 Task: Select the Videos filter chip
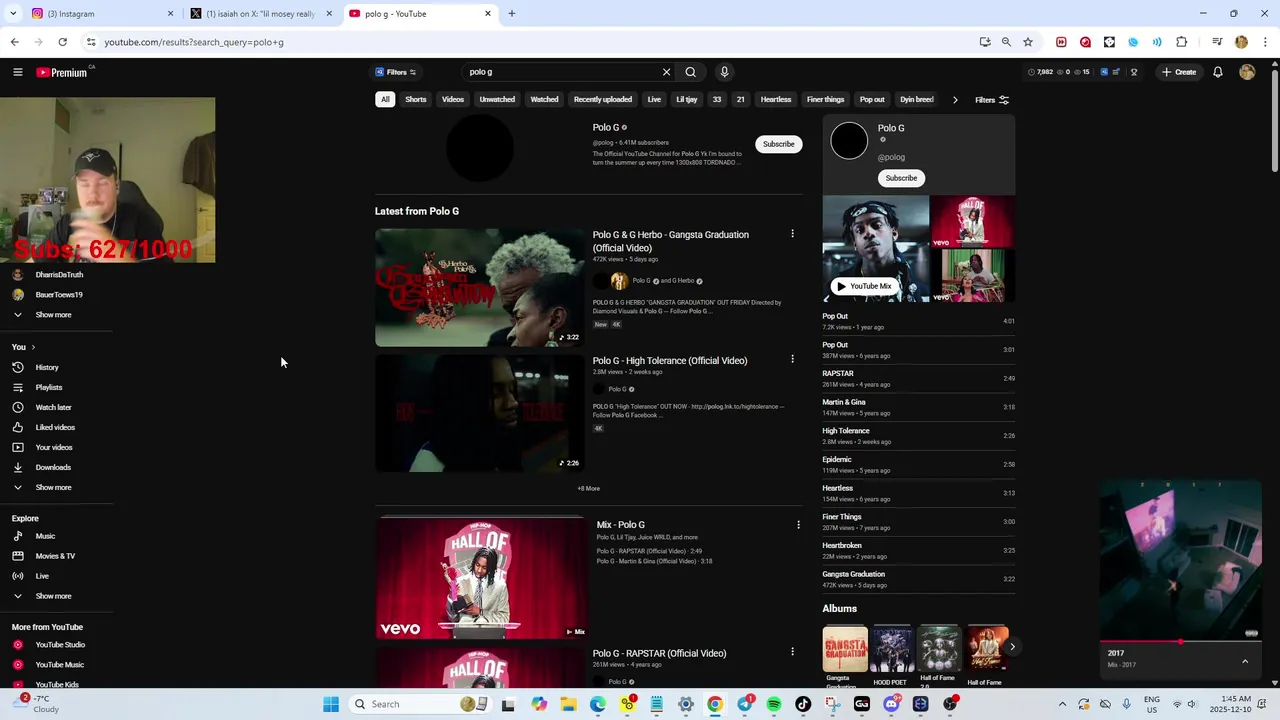coord(453,100)
